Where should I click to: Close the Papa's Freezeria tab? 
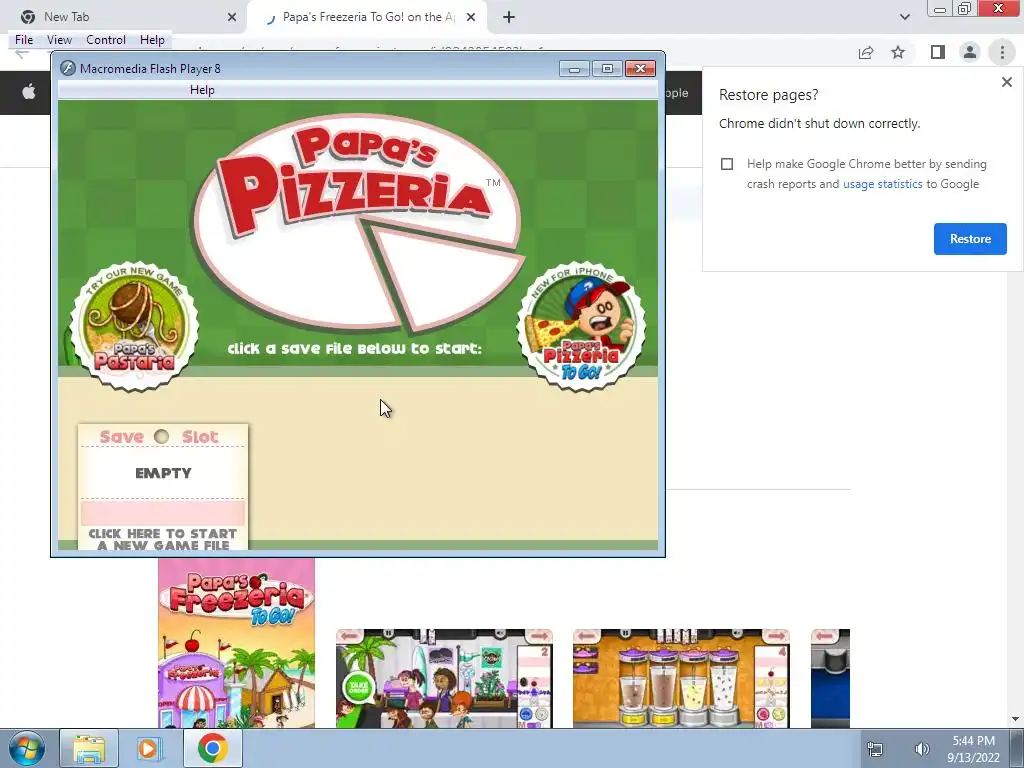(471, 17)
